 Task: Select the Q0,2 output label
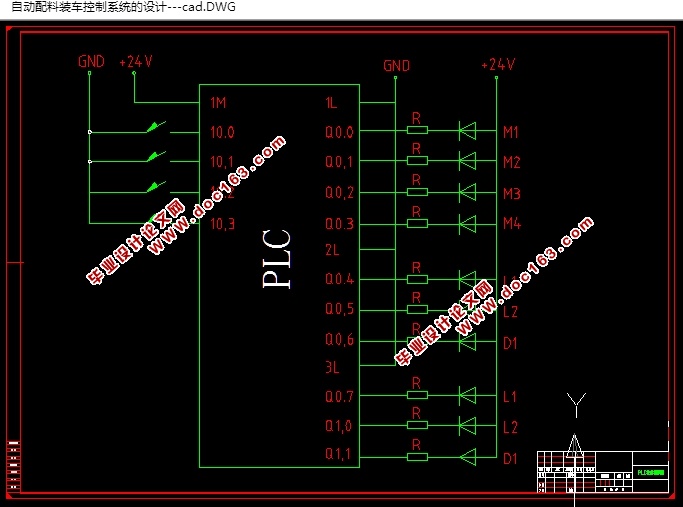click(x=339, y=193)
